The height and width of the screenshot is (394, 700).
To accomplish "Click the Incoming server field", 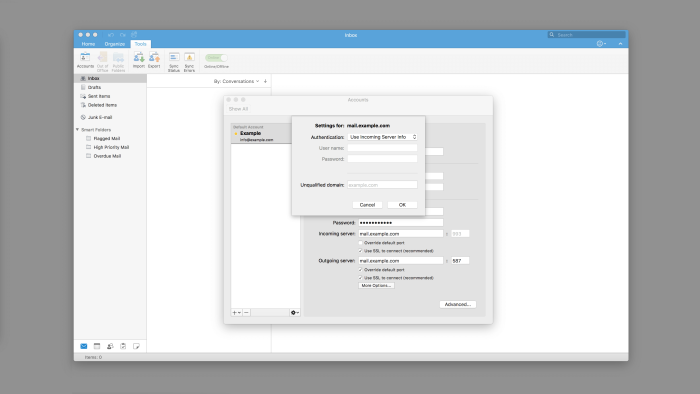I will click(401, 234).
